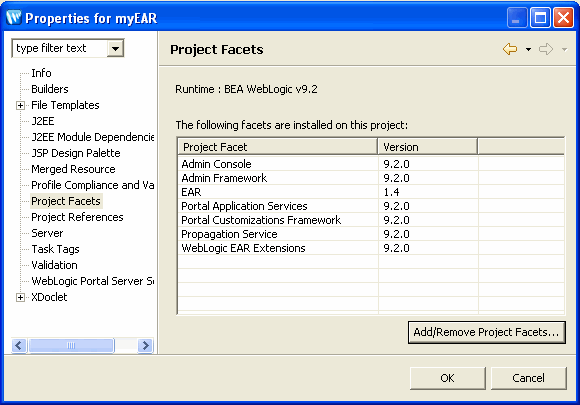Click the tree scrollbar left arrow

[19, 346]
